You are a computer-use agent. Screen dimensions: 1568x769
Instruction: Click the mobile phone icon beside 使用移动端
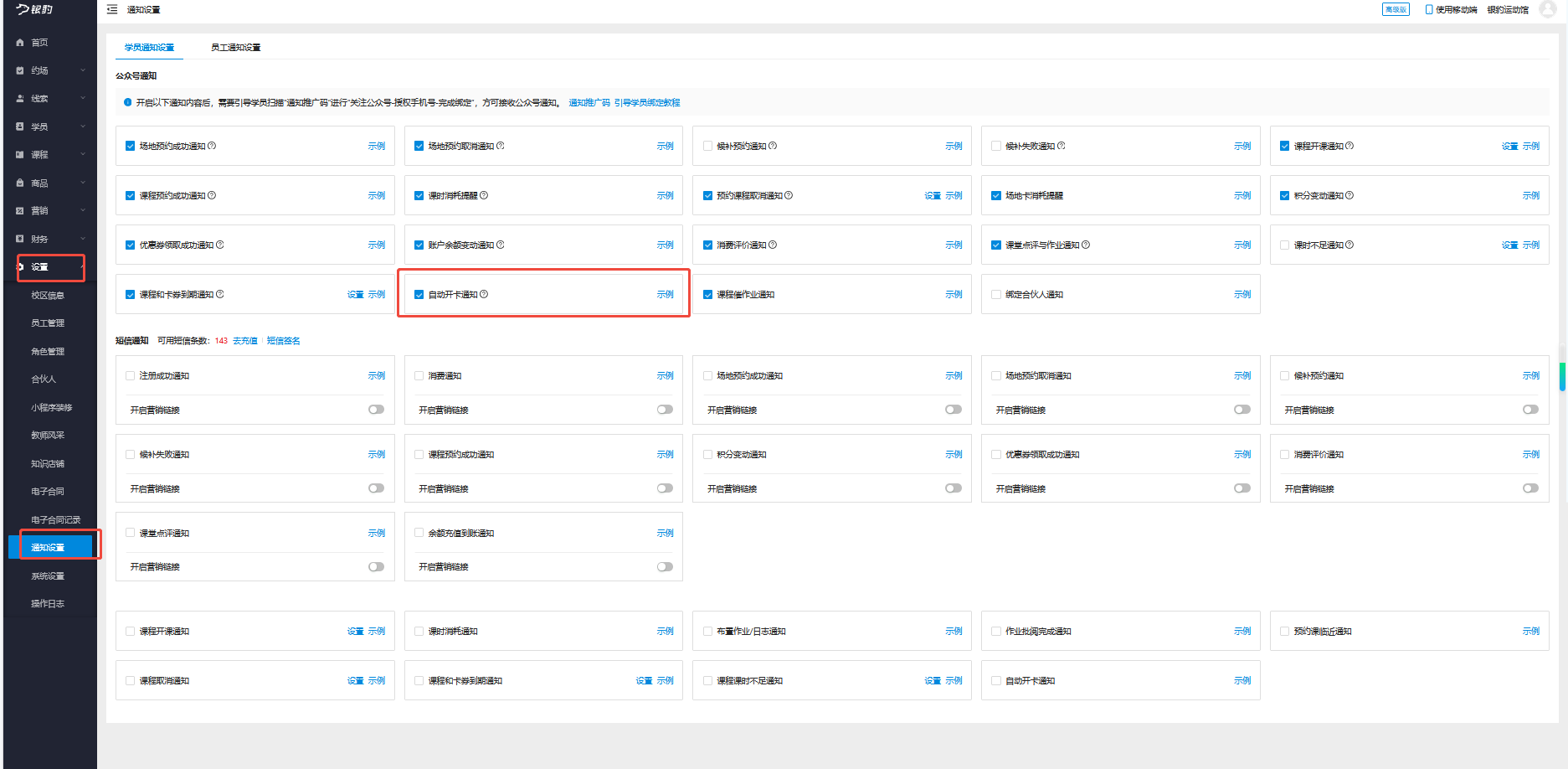point(1429,10)
